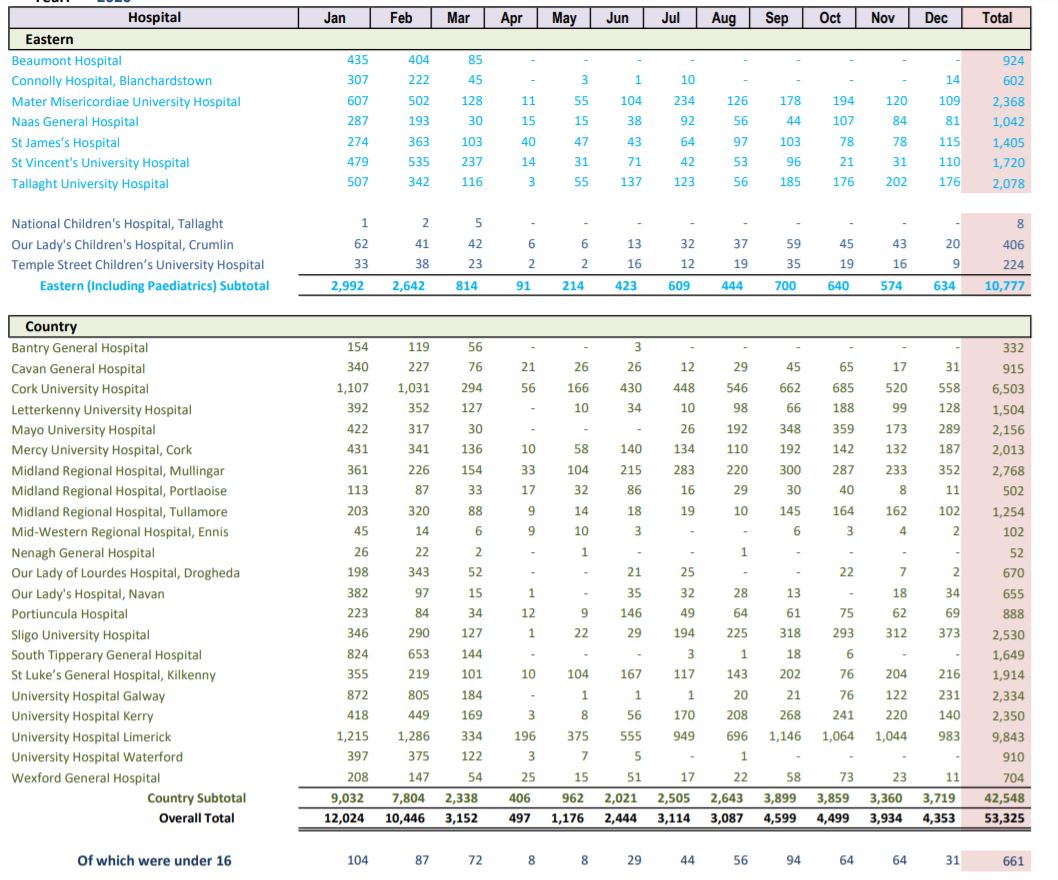
Task: Click the Dec column header
Action: pyautogui.click(x=936, y=18)
